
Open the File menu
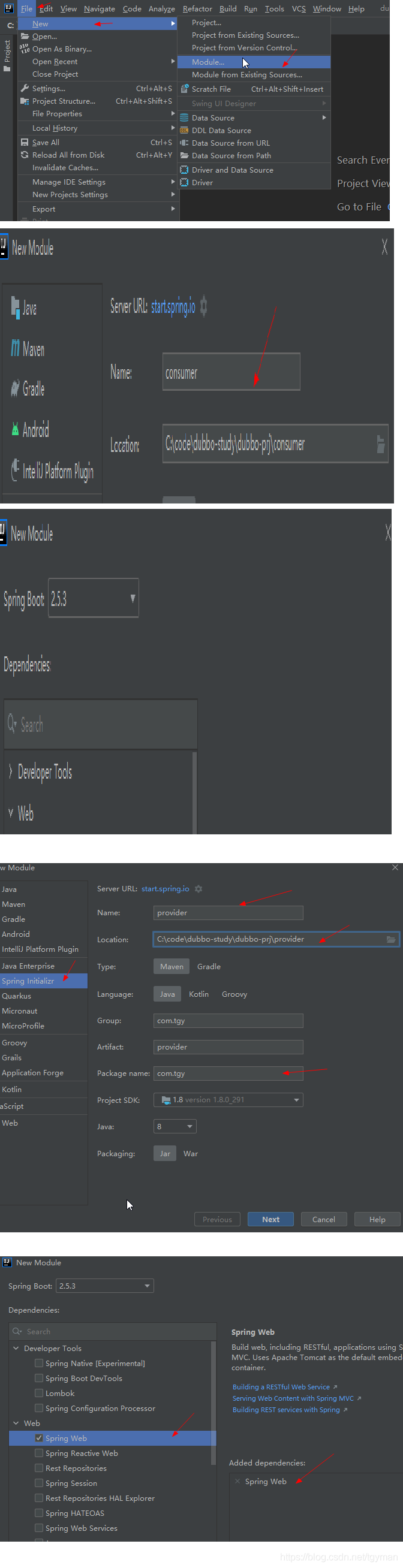26,8
